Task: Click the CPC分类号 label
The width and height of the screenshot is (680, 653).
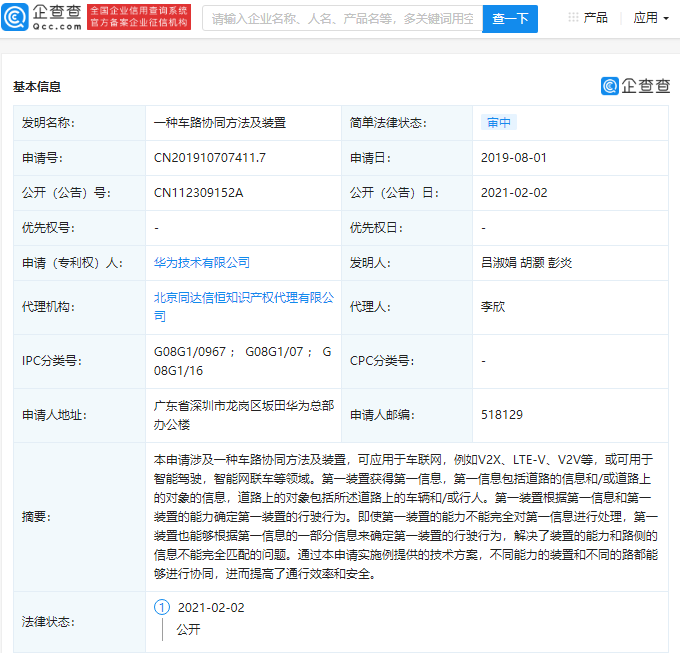Action: pos(382,361)
